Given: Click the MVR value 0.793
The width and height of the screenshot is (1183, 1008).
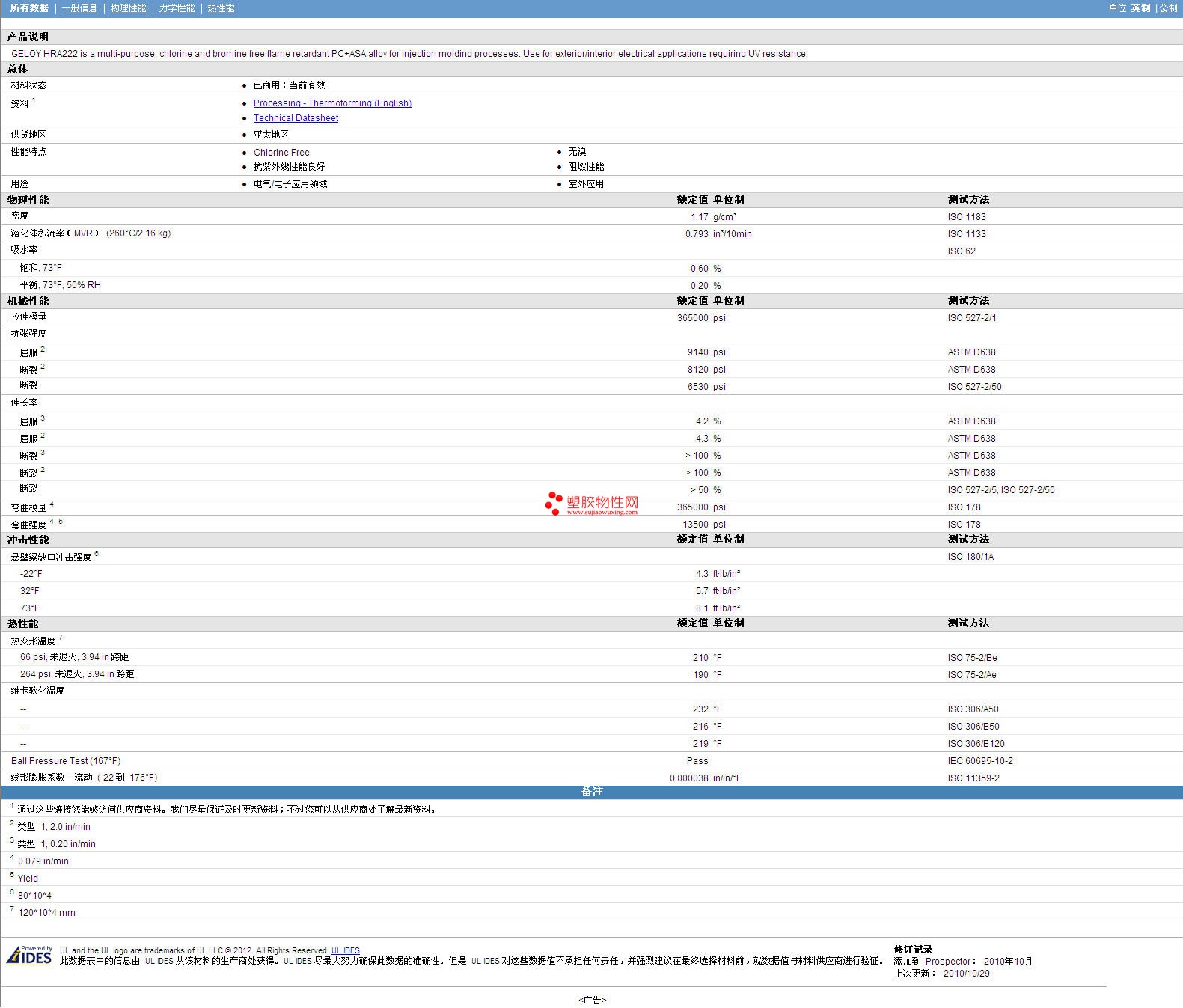Looking at the screenshot, I should pyautogui.click(x=697, y=234).
